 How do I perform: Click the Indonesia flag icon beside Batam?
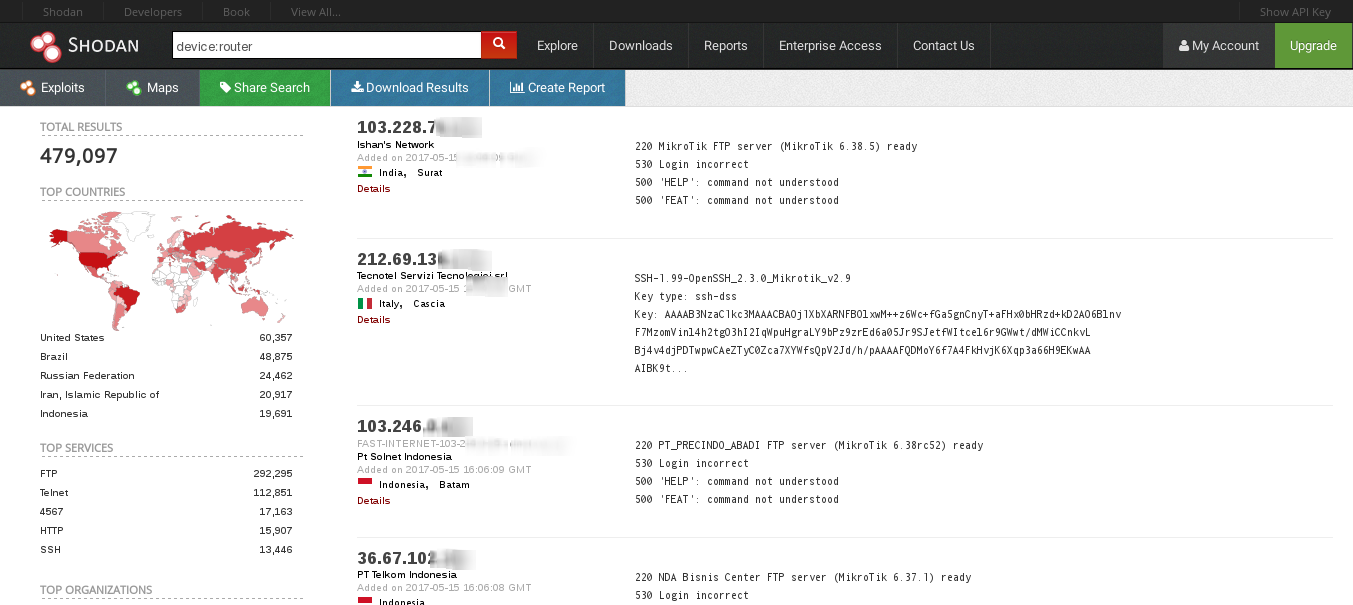[364, 484]
